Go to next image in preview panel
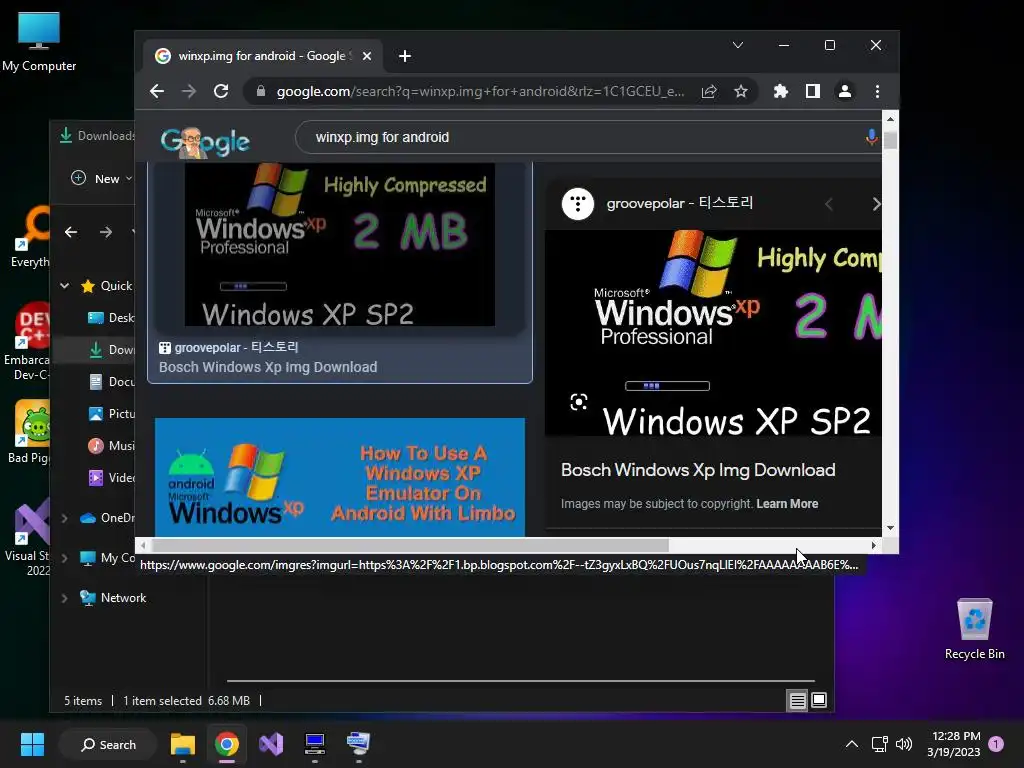 [x=875, y=204]
